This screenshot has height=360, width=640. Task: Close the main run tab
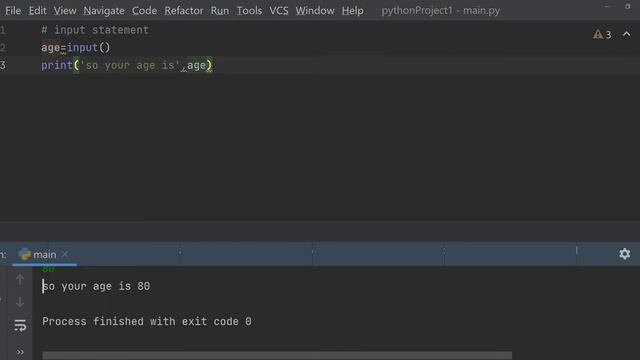point(64,254)
